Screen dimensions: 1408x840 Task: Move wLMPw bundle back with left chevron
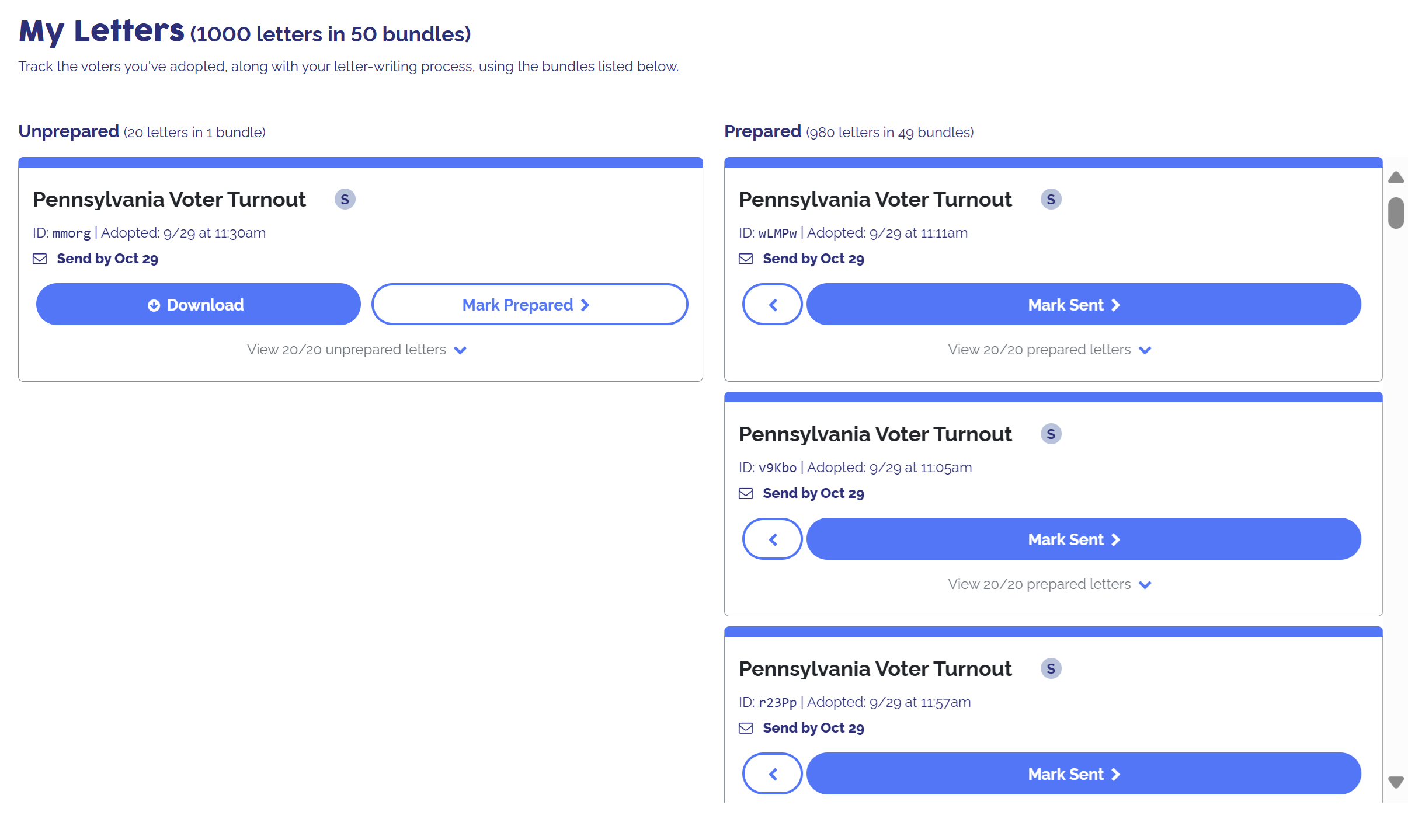coord(772,305)
